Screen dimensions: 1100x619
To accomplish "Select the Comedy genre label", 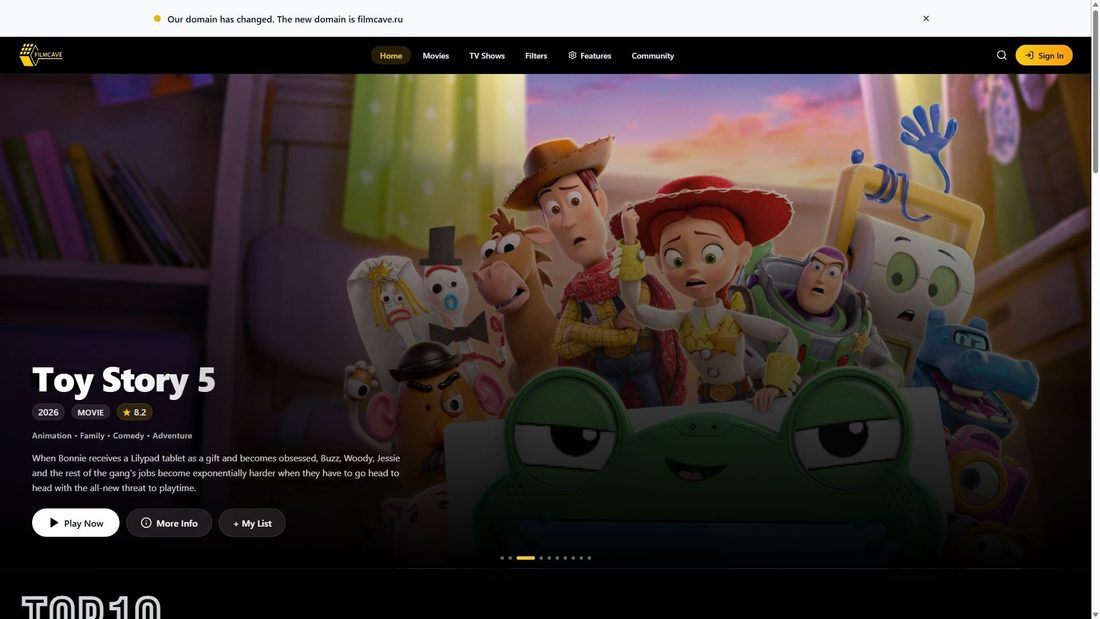I will click(128, 436).
